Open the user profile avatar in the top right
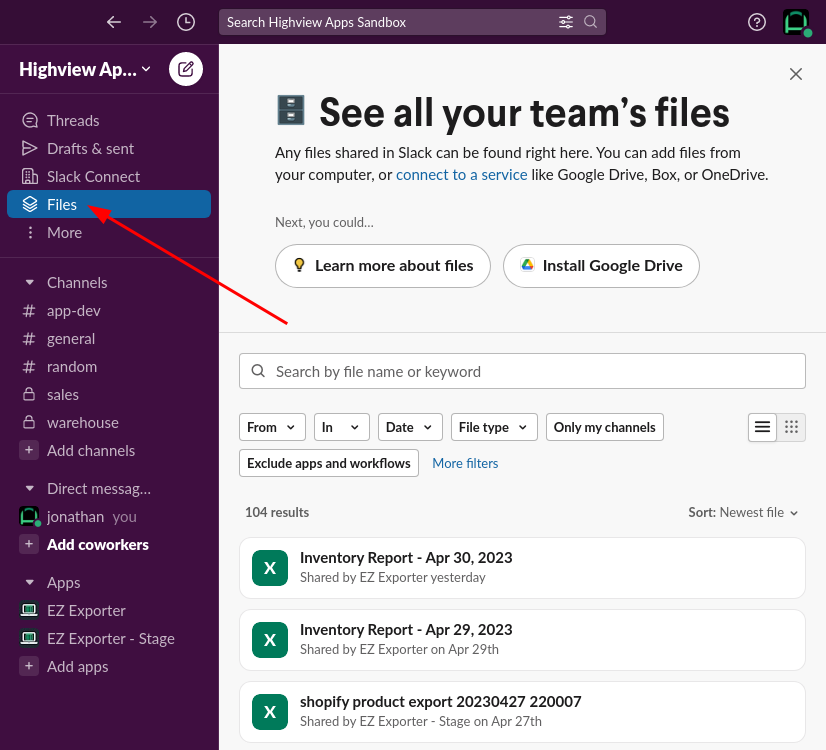 click(x=796, y=22)
